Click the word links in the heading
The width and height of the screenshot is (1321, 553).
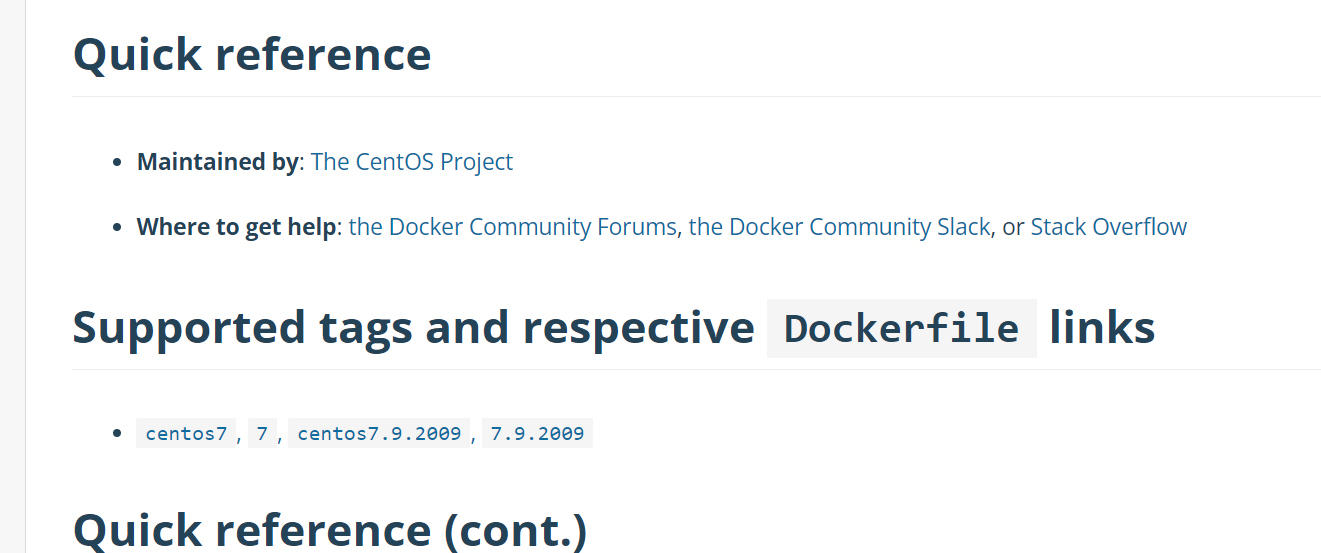coord(1102,328)
